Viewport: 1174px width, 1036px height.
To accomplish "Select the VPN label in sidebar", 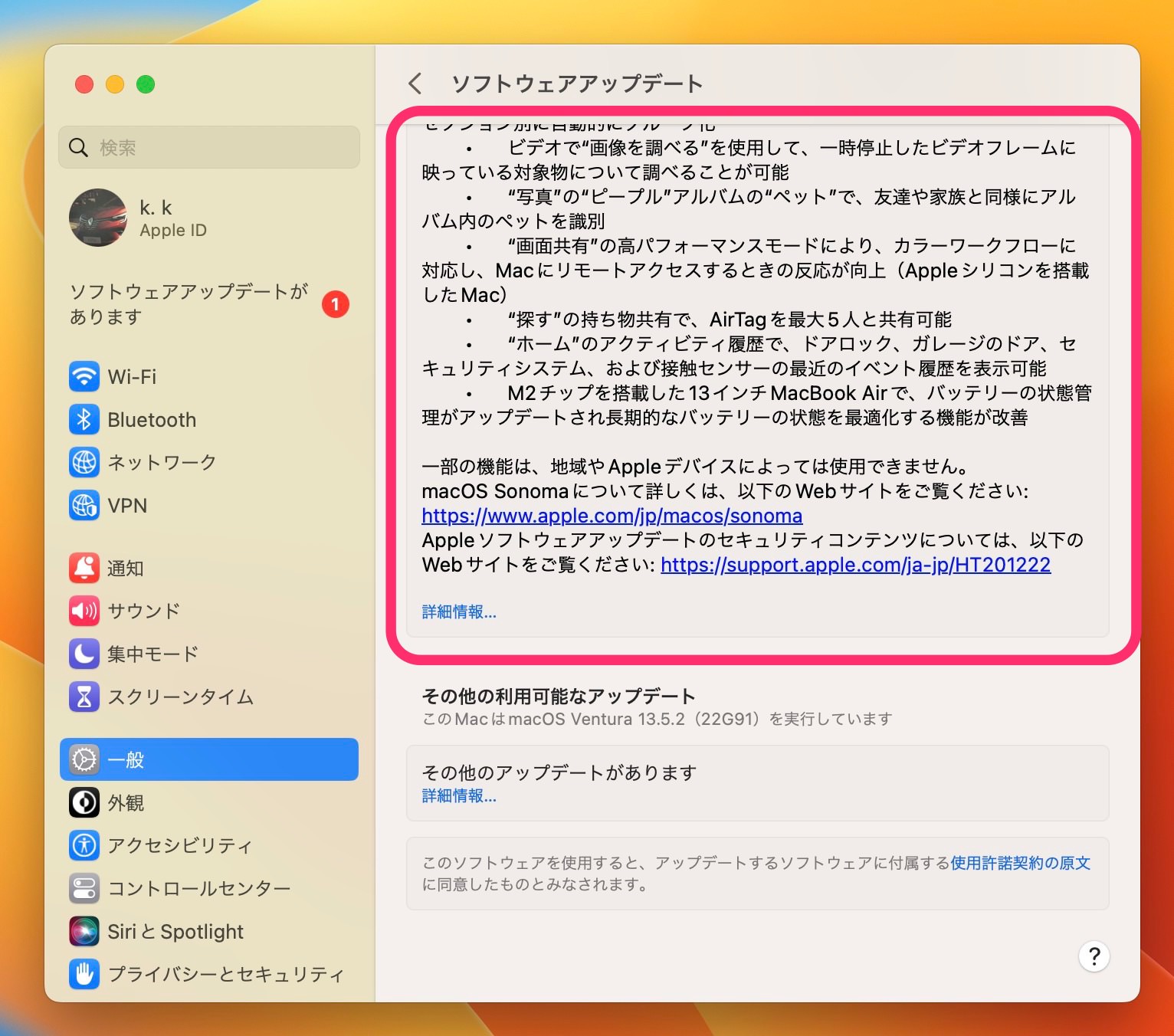I will point(127,506).
